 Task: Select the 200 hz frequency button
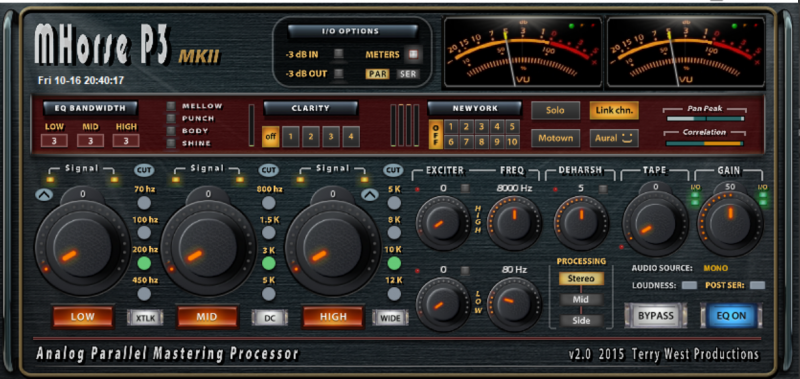pos(144,263)
